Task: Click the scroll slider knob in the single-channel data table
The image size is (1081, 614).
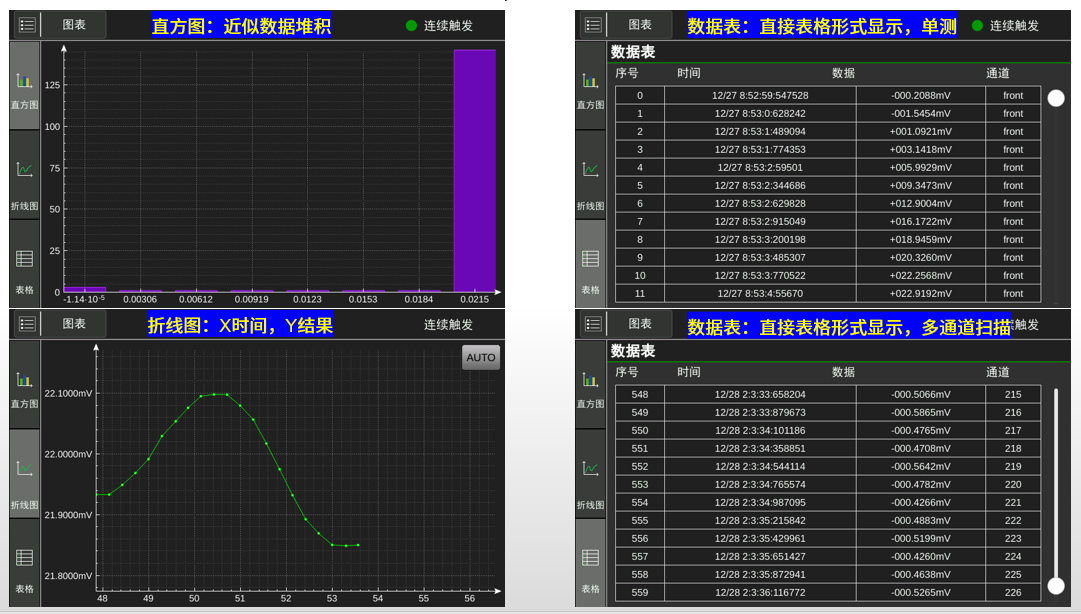Action: pyautogui.click(x=1056, y=98)
